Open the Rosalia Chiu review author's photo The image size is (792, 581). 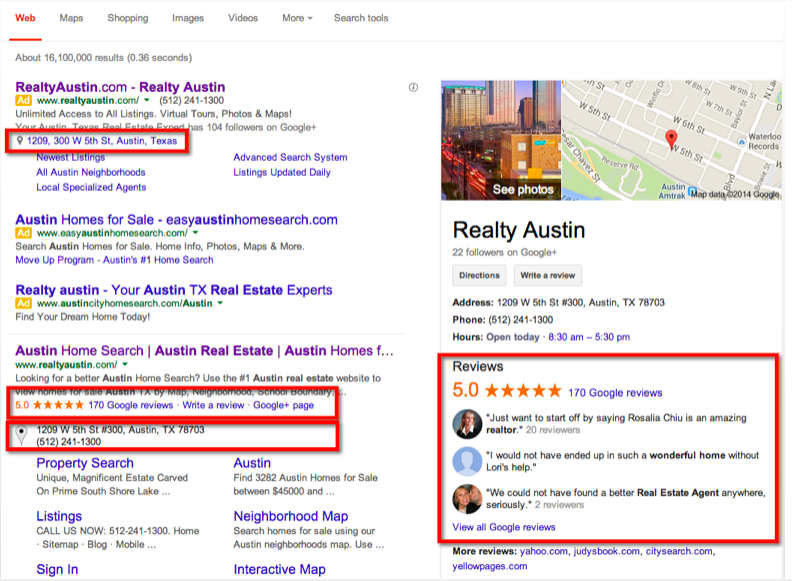(467, 424)
